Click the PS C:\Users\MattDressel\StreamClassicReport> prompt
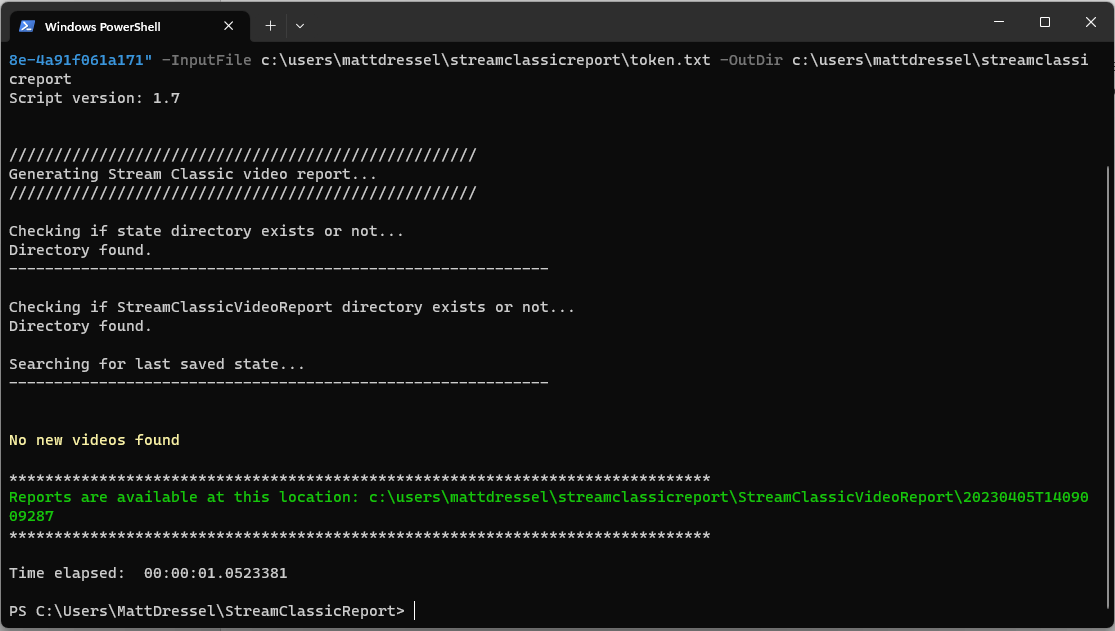 pos(206,611)
